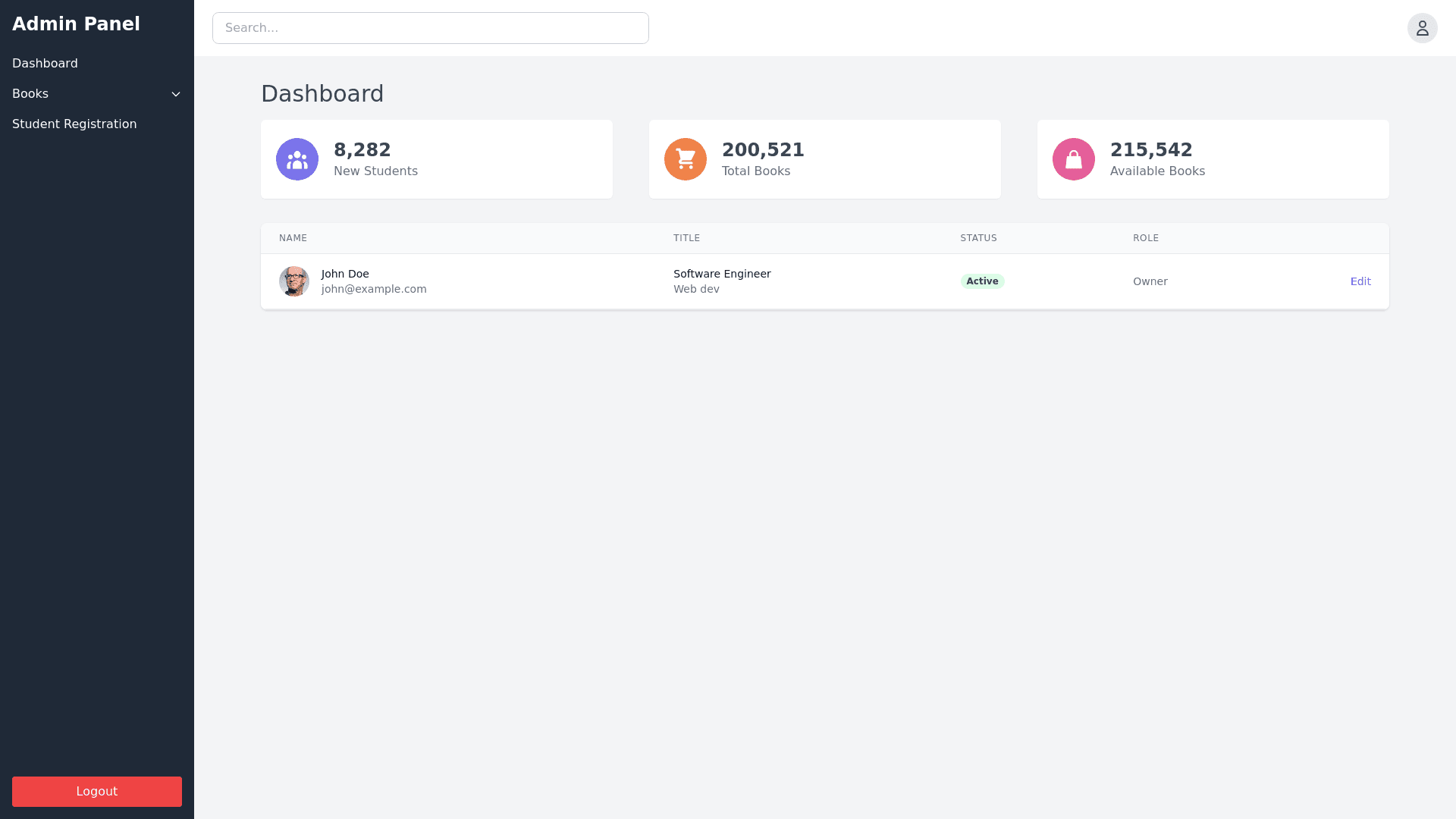This screenshot has height=819, width=1456.
Task: Open the user profile icon top right
Action: coord(1422,28)
